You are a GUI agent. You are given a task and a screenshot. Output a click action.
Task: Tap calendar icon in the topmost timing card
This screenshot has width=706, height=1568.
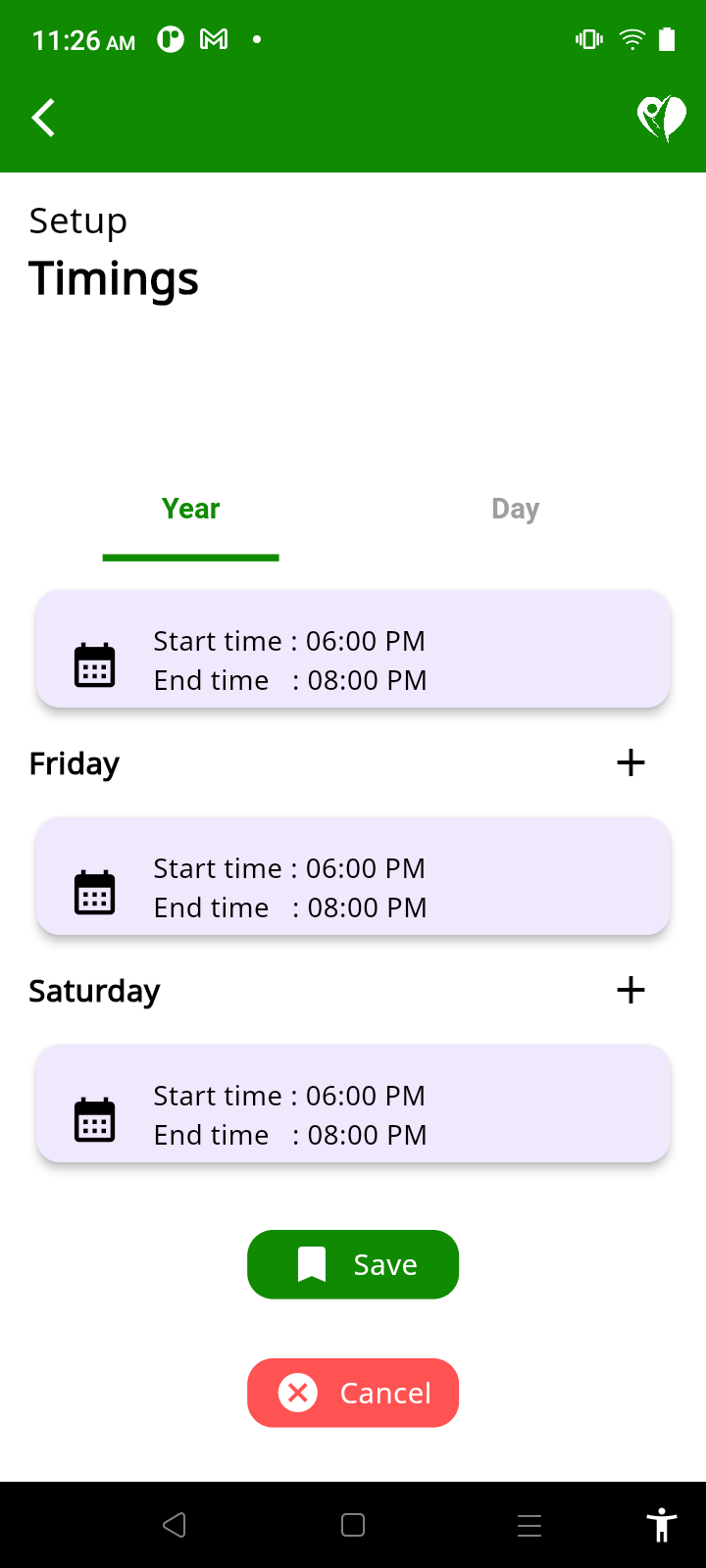[95, 665]
